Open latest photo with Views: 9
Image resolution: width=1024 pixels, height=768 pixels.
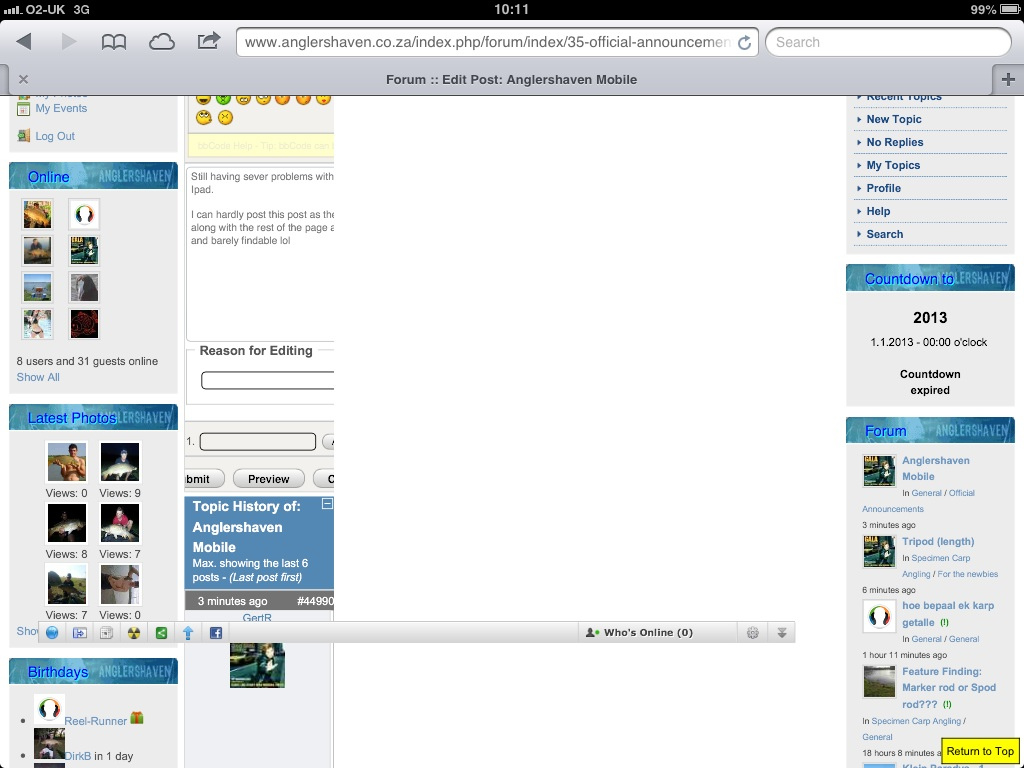(120, 462)
